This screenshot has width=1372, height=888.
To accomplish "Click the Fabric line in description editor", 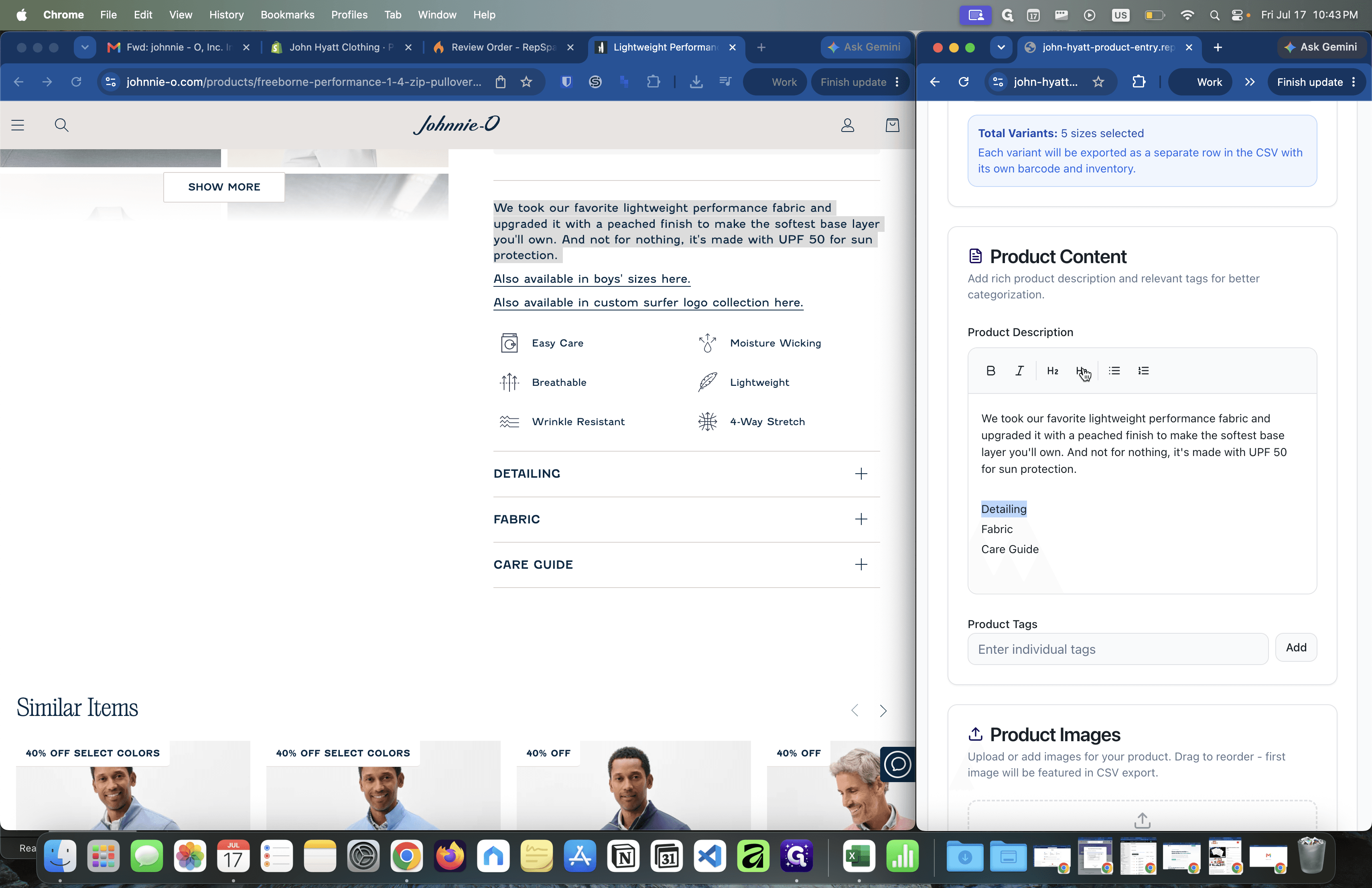I will click(x=997, y=529).
